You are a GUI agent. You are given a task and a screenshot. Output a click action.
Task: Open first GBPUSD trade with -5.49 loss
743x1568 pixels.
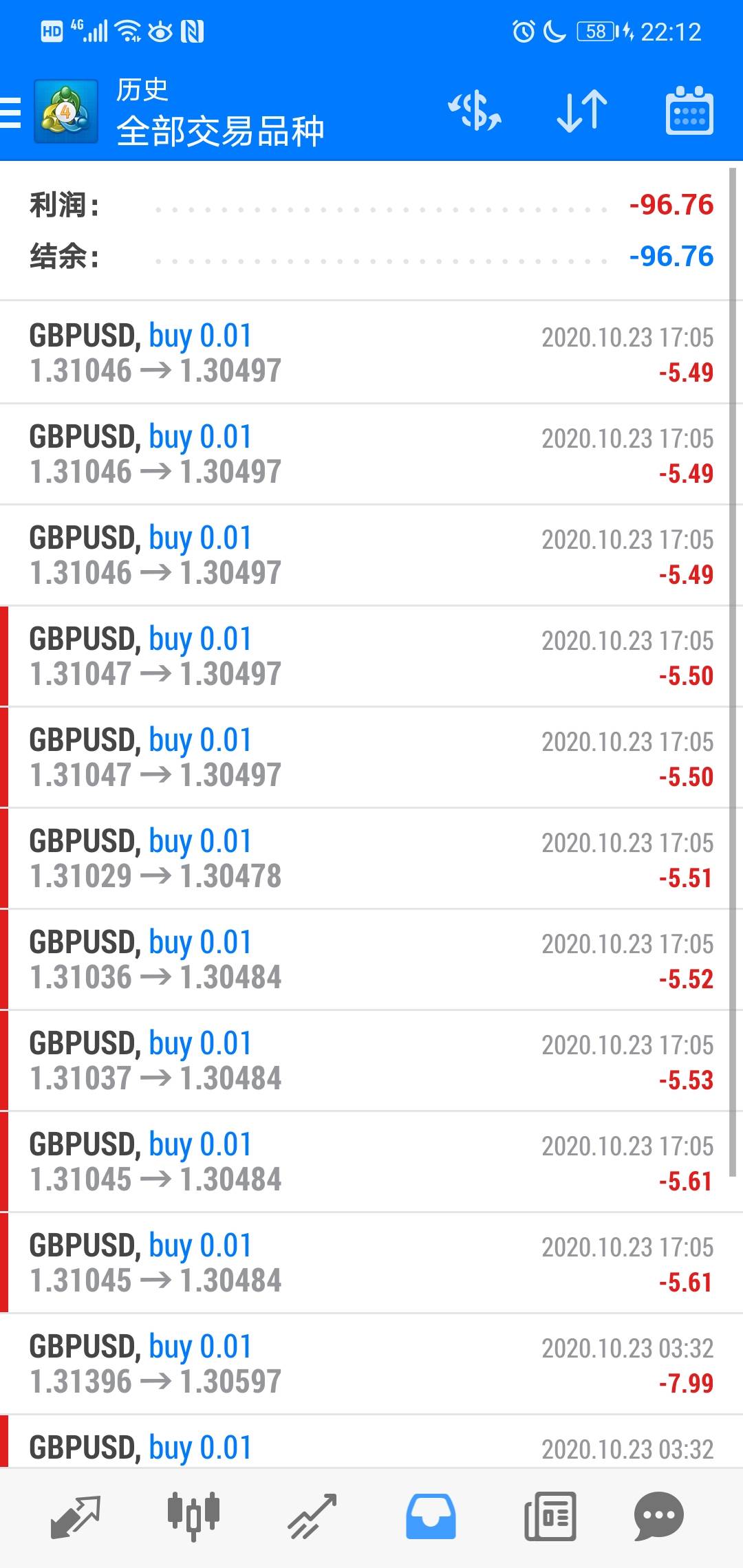365,353
